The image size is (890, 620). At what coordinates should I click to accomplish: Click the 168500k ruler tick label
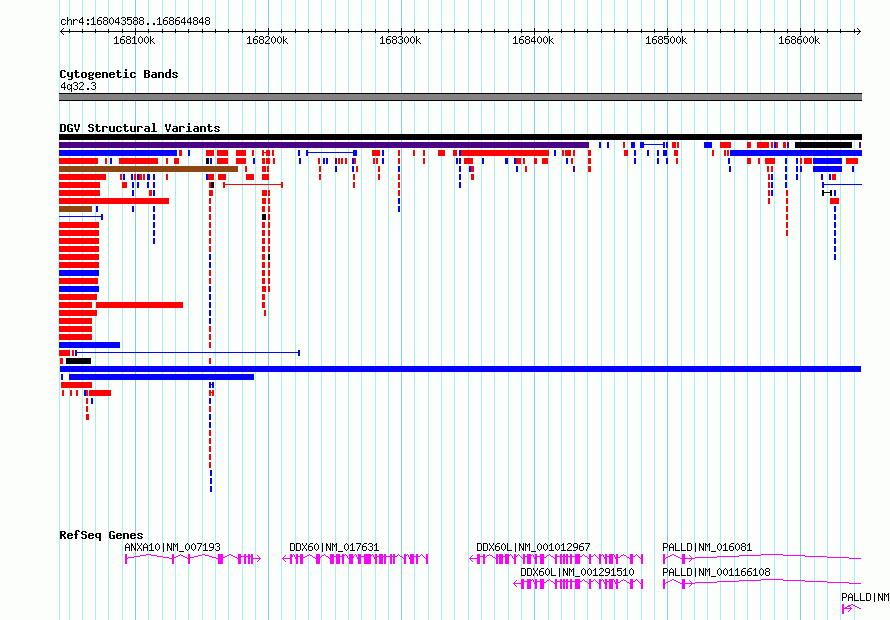tap(666, 40)
